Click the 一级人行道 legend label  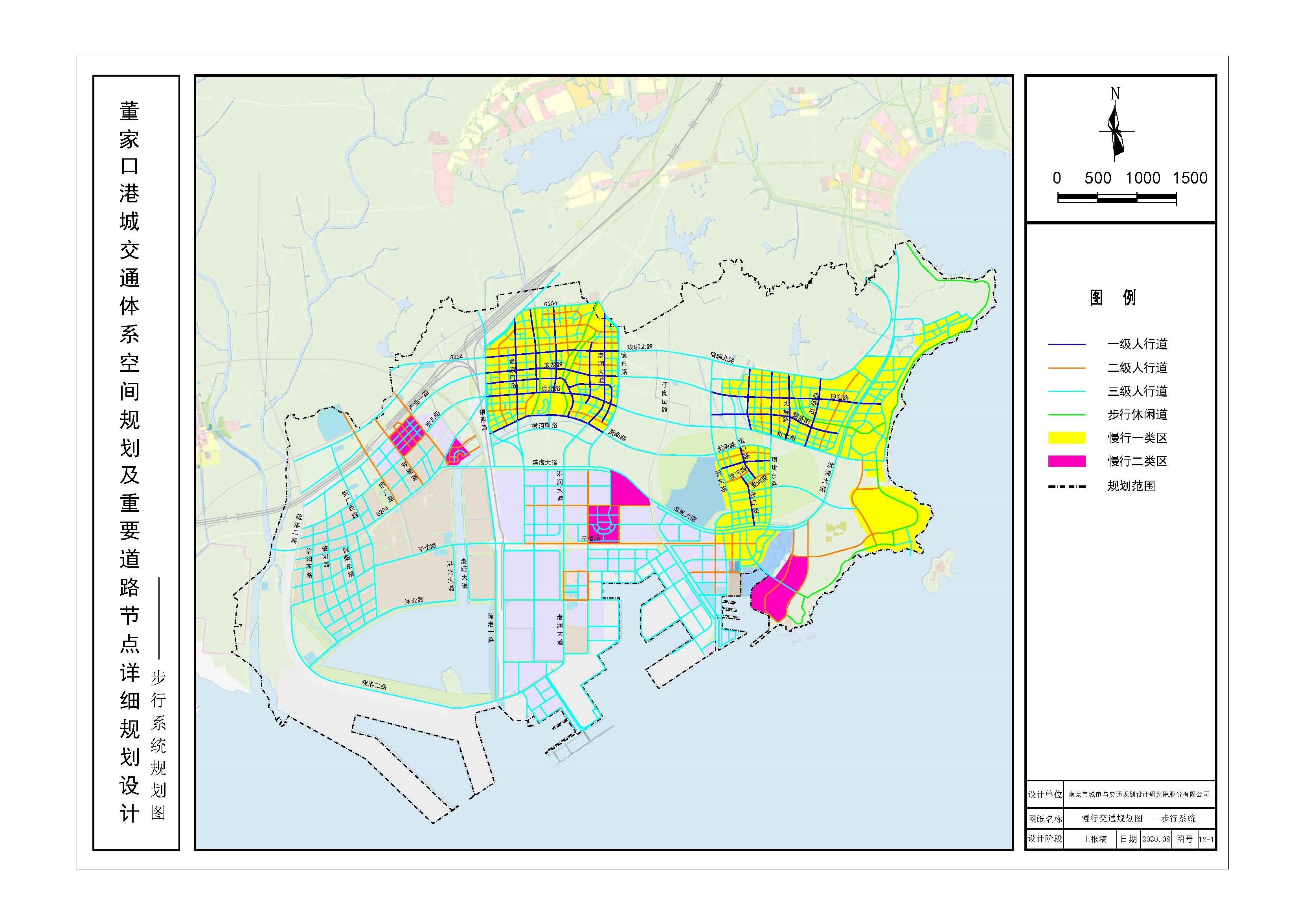(1137, 344)
